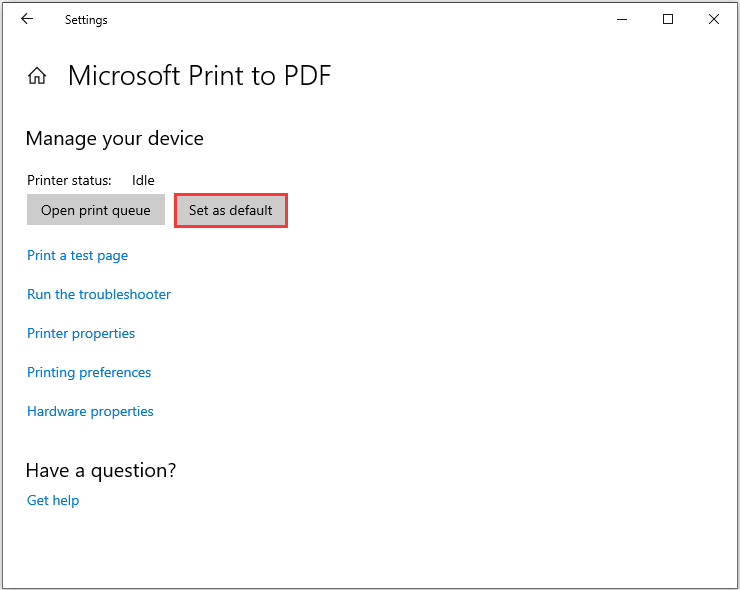Go back with the arrow icon
This screenshot has width=740, height=590.
(27, 19)
